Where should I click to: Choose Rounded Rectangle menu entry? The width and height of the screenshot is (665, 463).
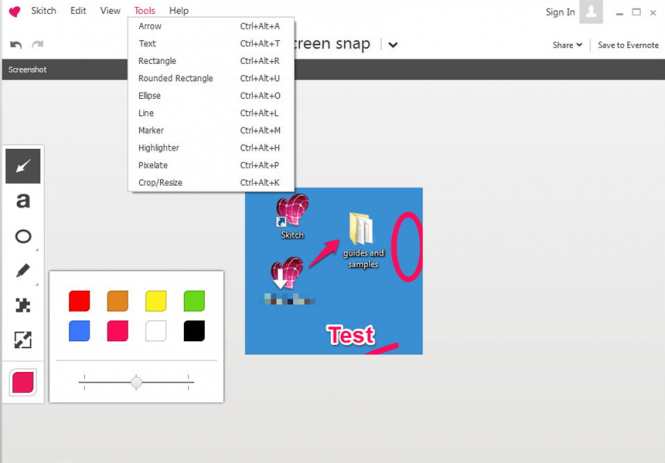coord(211,78)
